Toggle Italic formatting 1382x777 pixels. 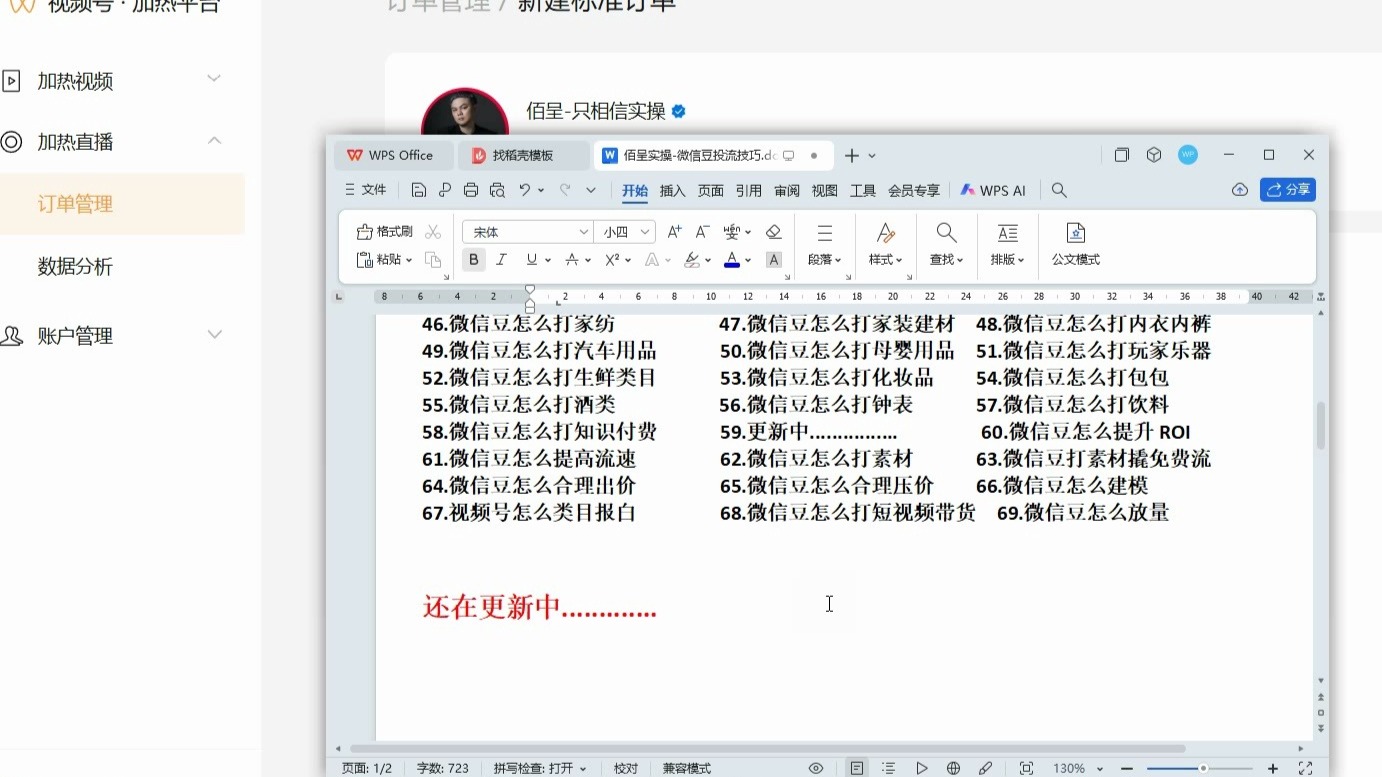click(x=502, y=260)
